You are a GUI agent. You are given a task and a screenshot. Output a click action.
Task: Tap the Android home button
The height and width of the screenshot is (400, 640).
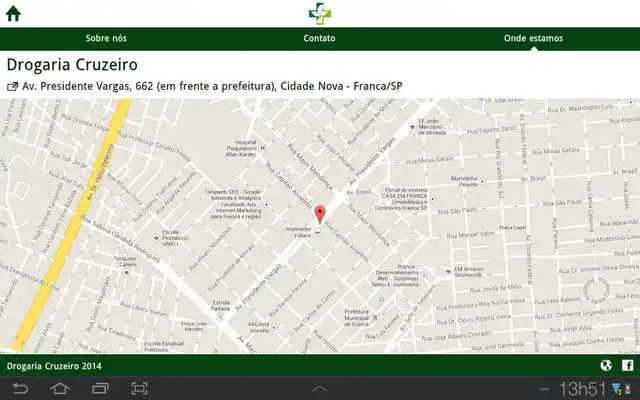coord(60,388)
